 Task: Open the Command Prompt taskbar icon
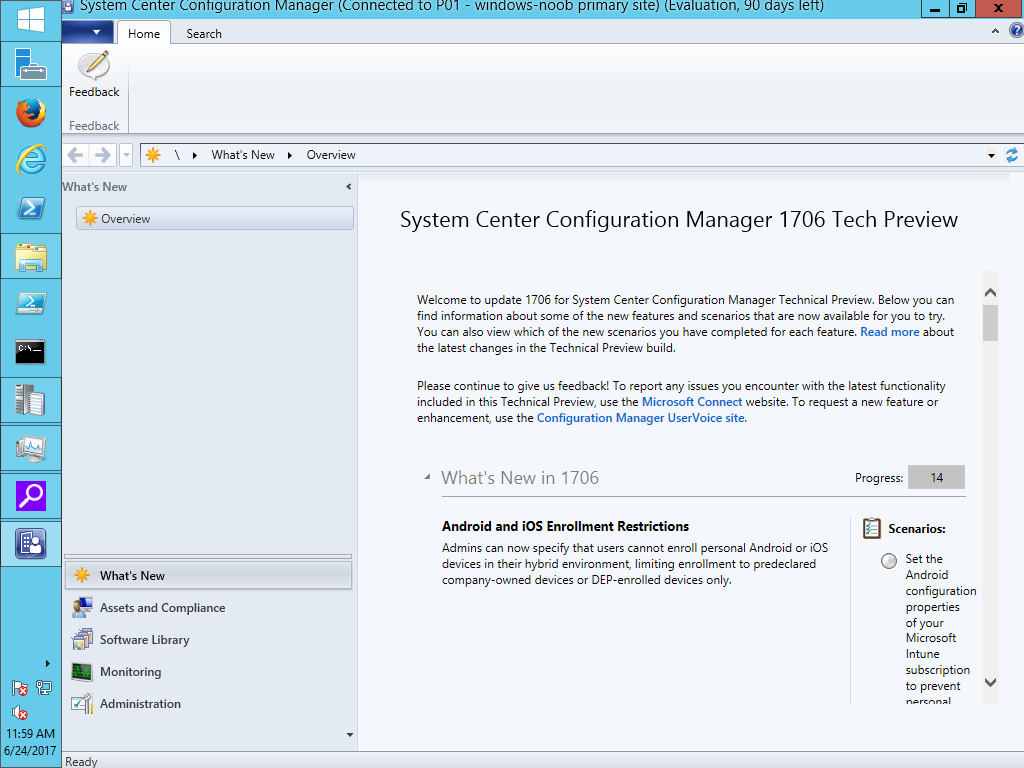tap(31, 351)
